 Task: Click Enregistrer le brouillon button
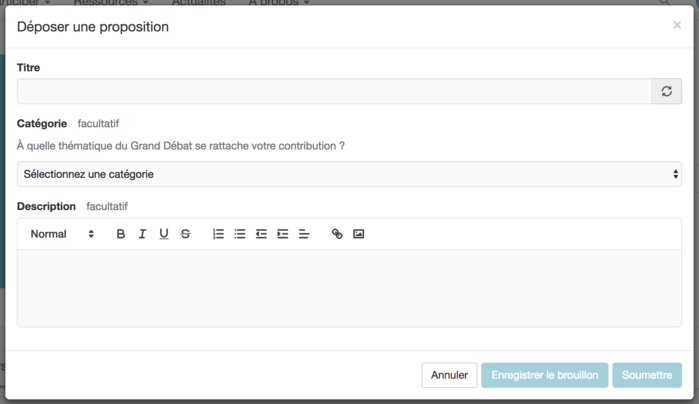[545, 375]
